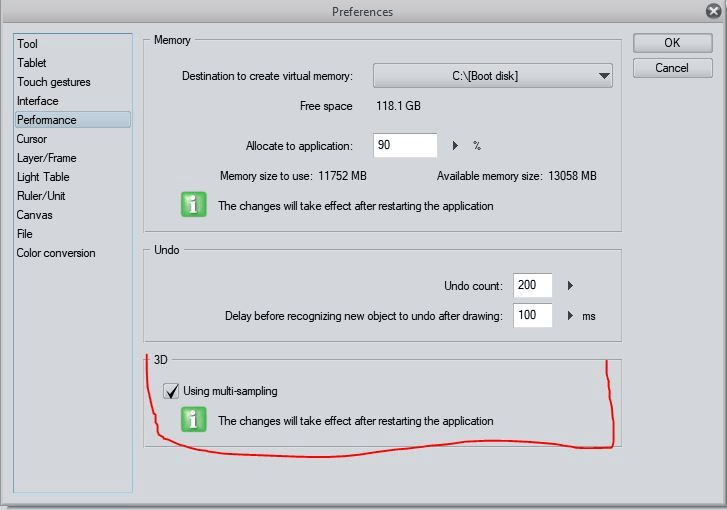Toggle the Using multi-sampling checkbox
This screenshot has width=727, height=510.
171,391
